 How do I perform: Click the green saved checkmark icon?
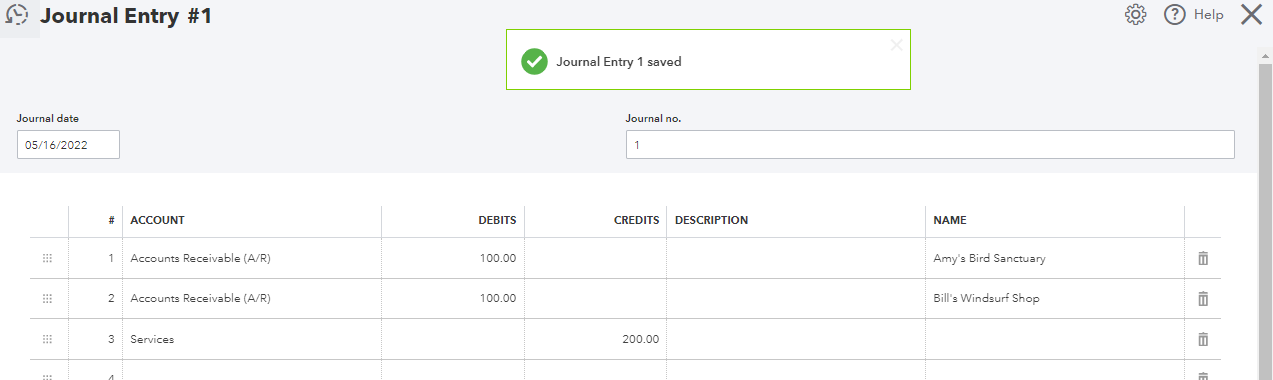click(x=534, y=61)
